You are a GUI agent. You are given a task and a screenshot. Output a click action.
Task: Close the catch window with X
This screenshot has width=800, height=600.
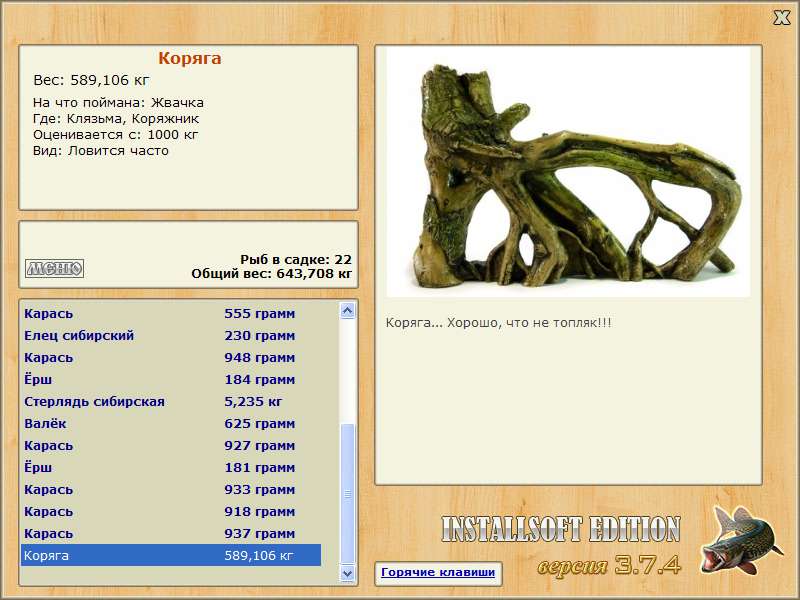coord(782,17)
